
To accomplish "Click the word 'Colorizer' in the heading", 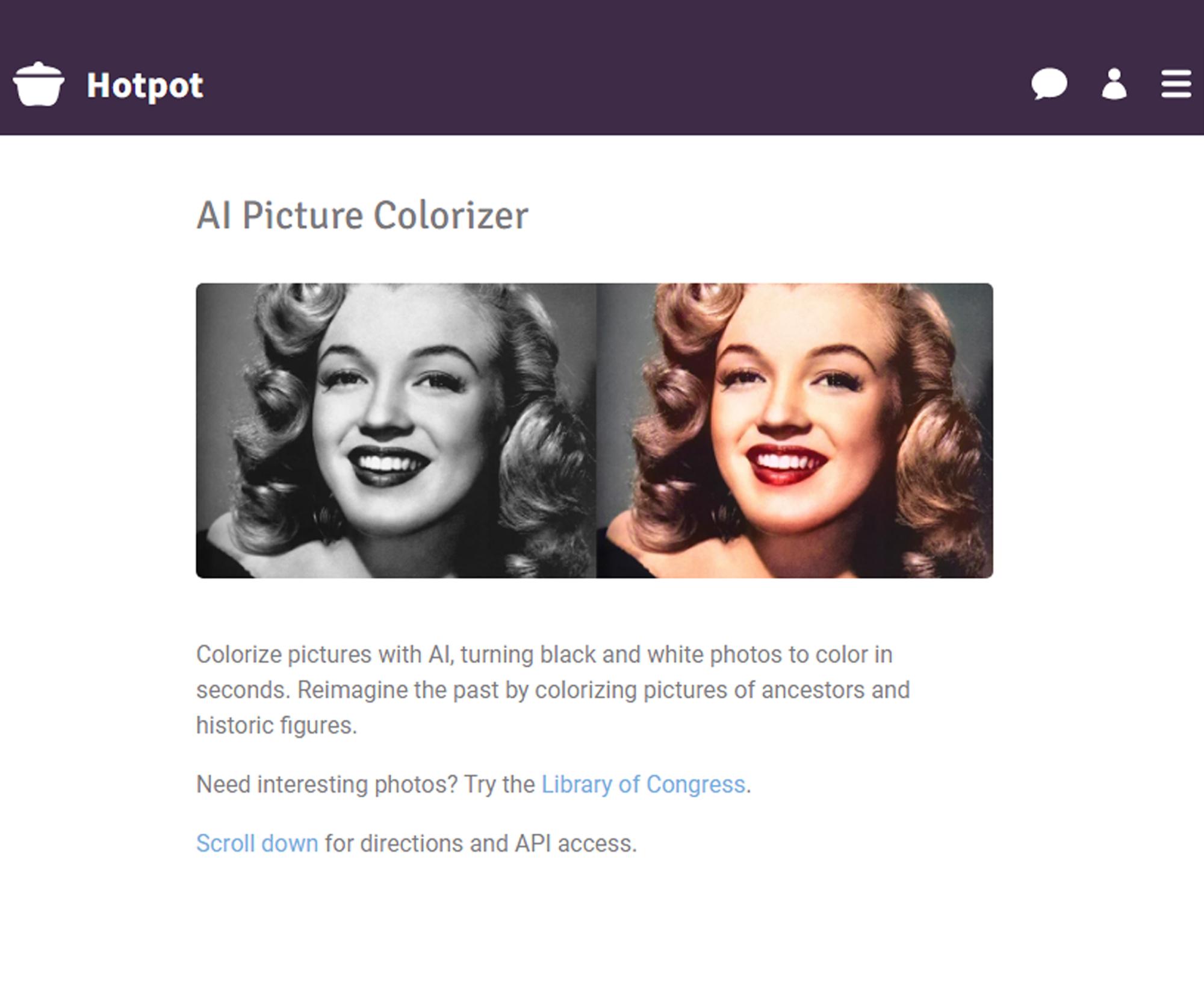I will [450, 216].
